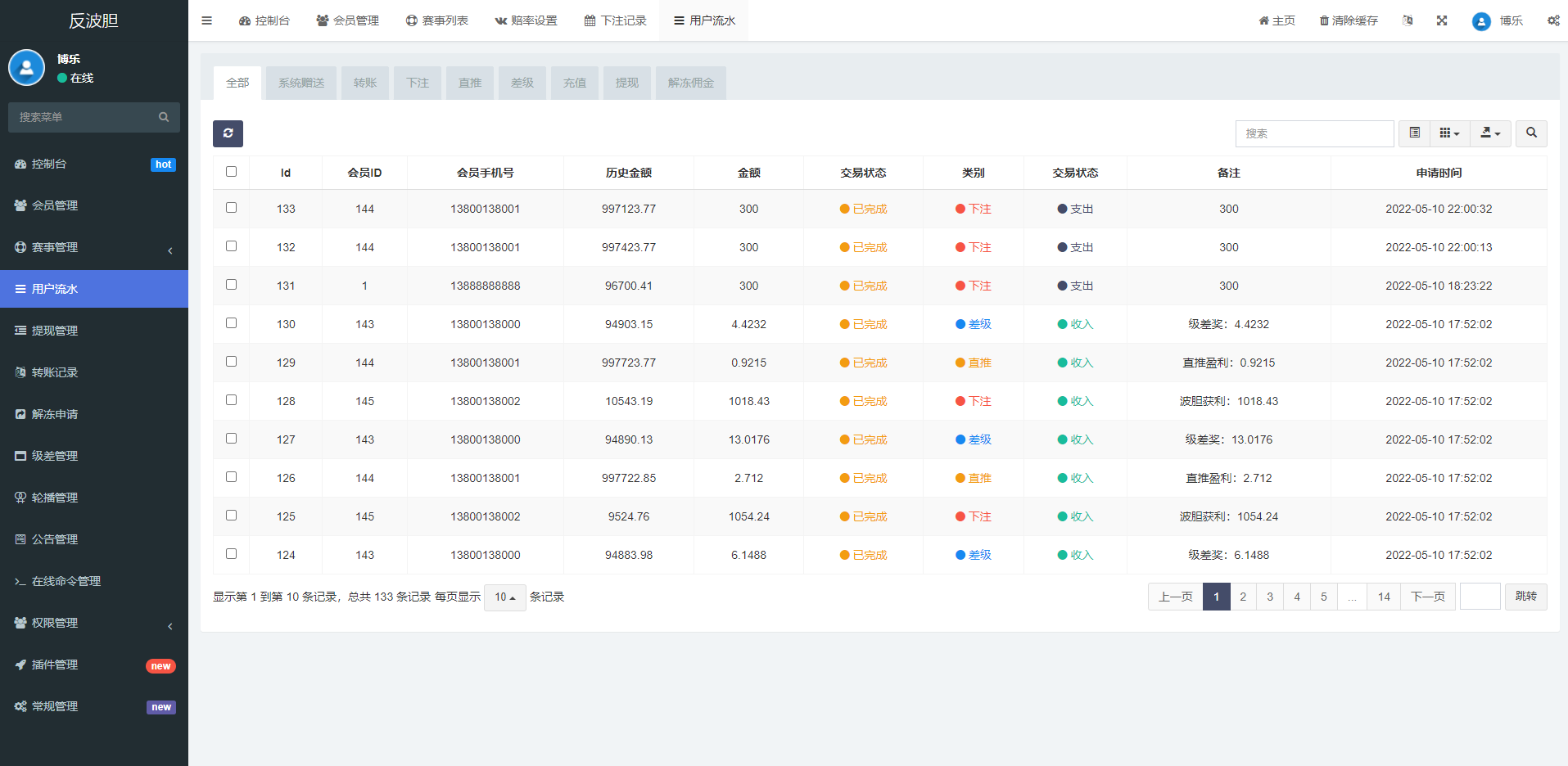Switch to the 充值 filter tab
Viewport: 1568px width, 766px height.
[x=574, y=83]
